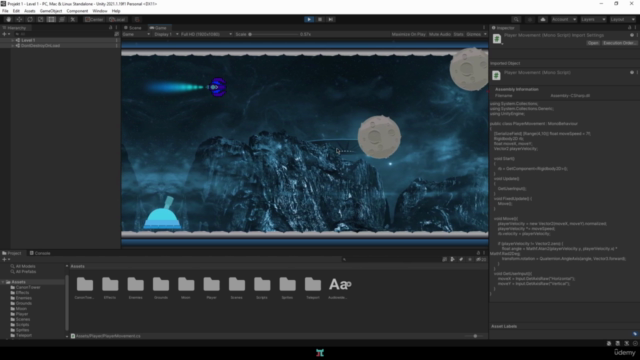The width and height of the screenshot is (640, 360).
Task: Lock the Hierarchy panel
Action: pos(110,27)
